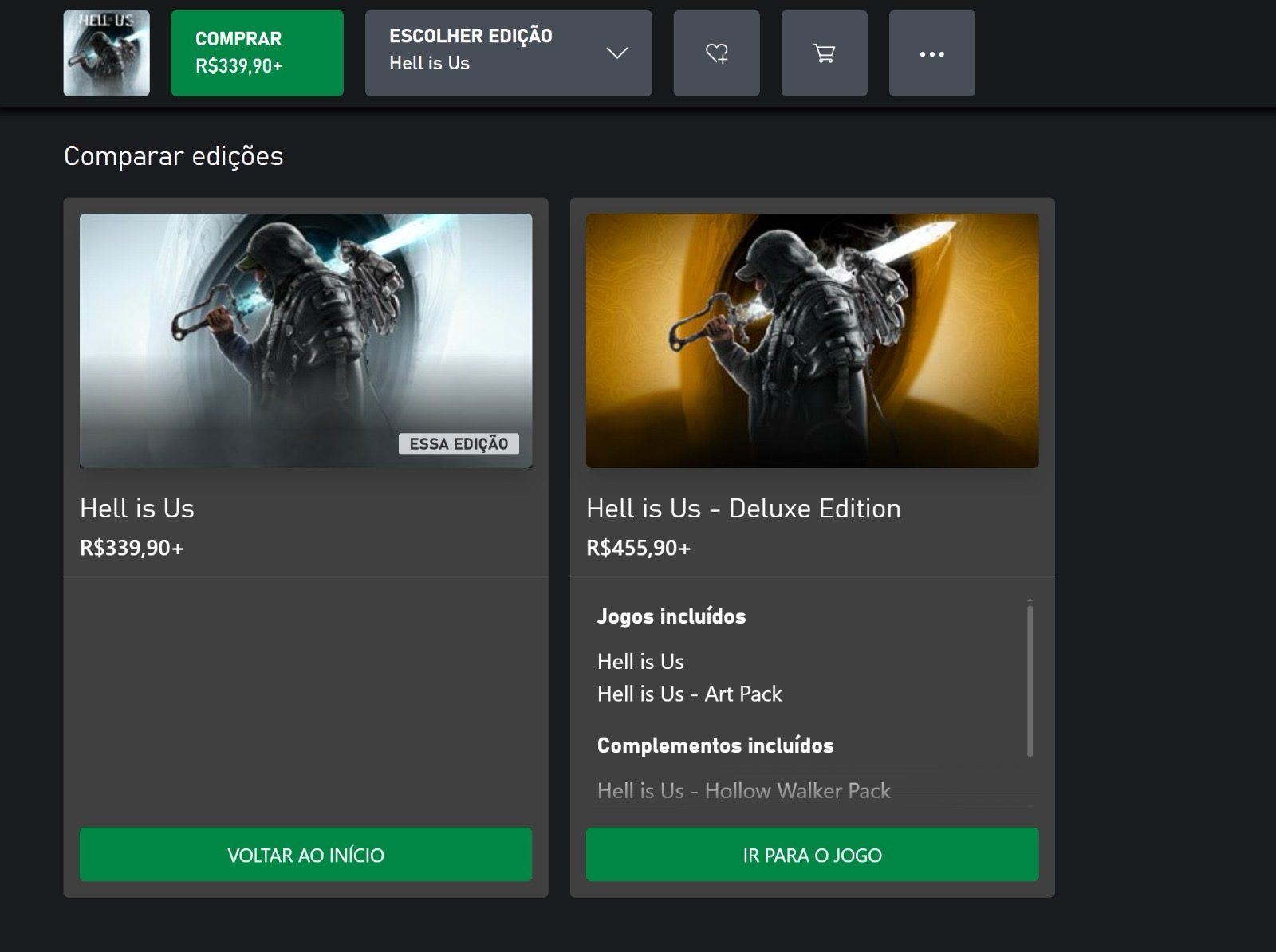Viewport: 1276px width, 952px height.
Task: Click the Hell is Us small cover thumbnail
Action: pyautogui.click(x=106, y=53)
